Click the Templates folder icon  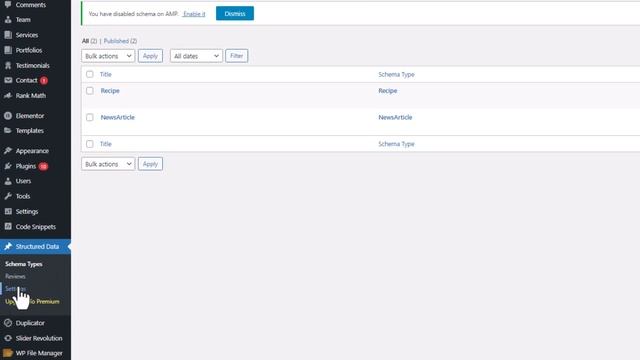pos(8,131)
